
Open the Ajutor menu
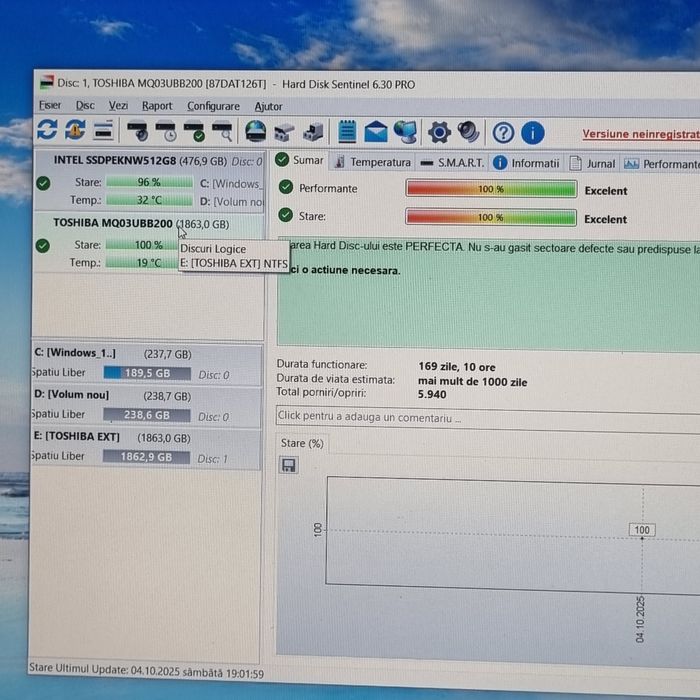[268, 107]
